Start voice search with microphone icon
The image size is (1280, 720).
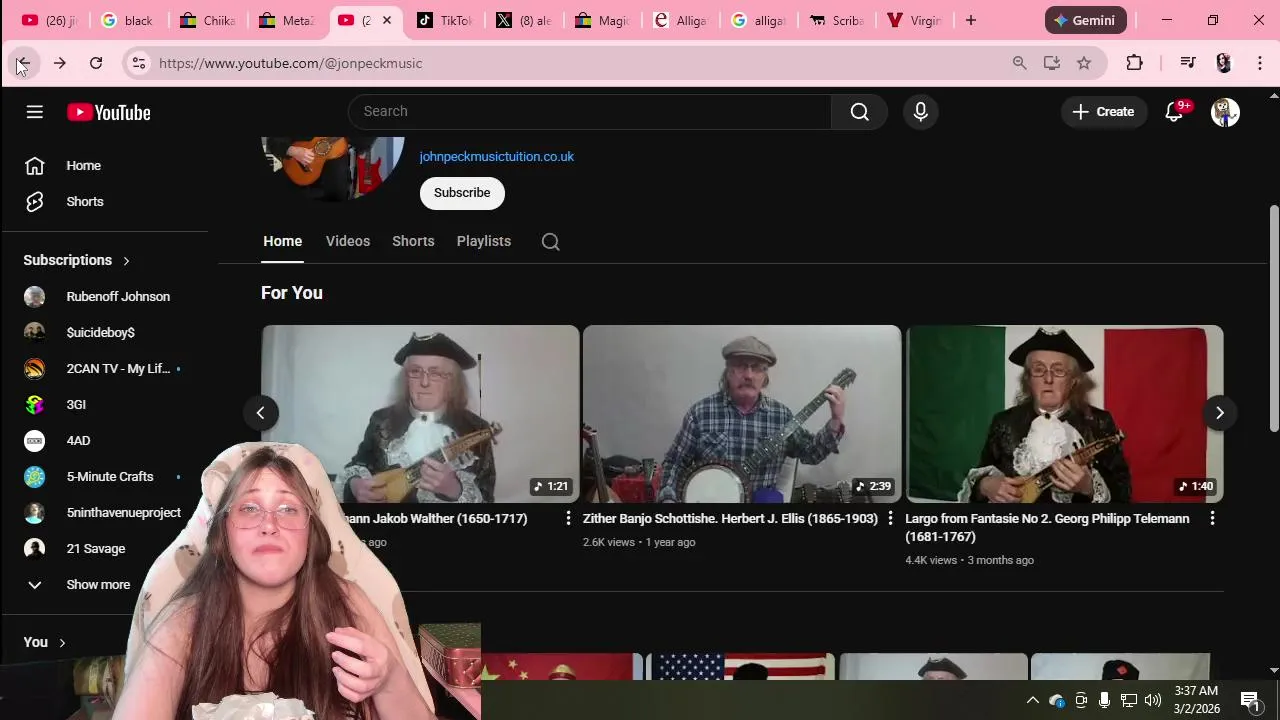click(x=921, y=112)
